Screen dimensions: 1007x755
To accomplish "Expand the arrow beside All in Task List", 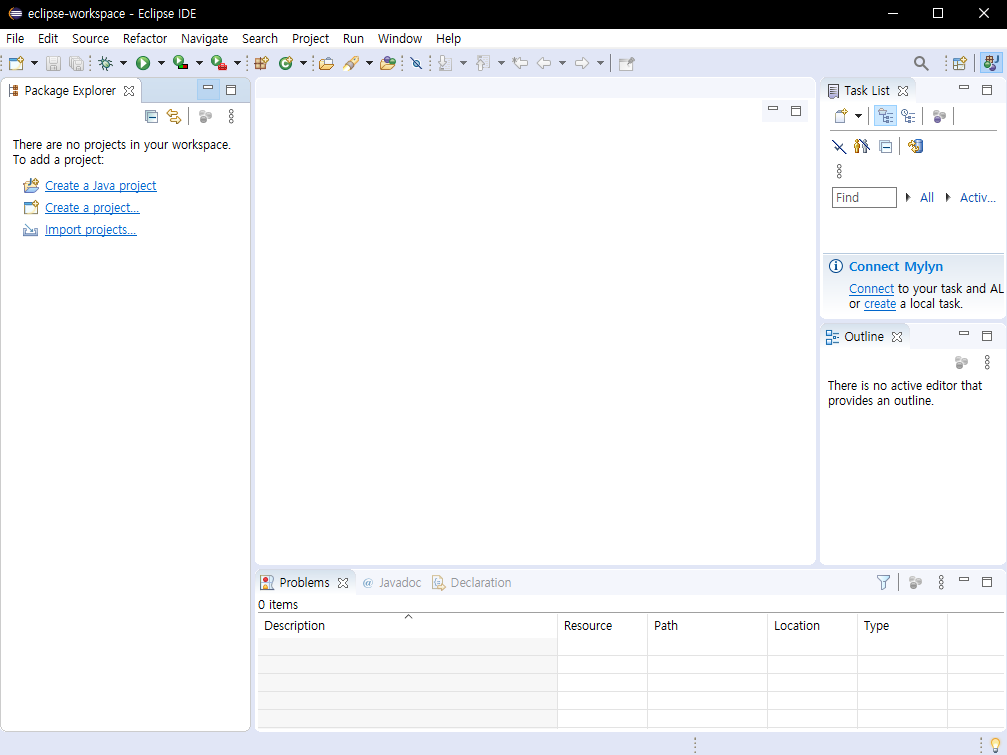I will (x=908, y=197).
